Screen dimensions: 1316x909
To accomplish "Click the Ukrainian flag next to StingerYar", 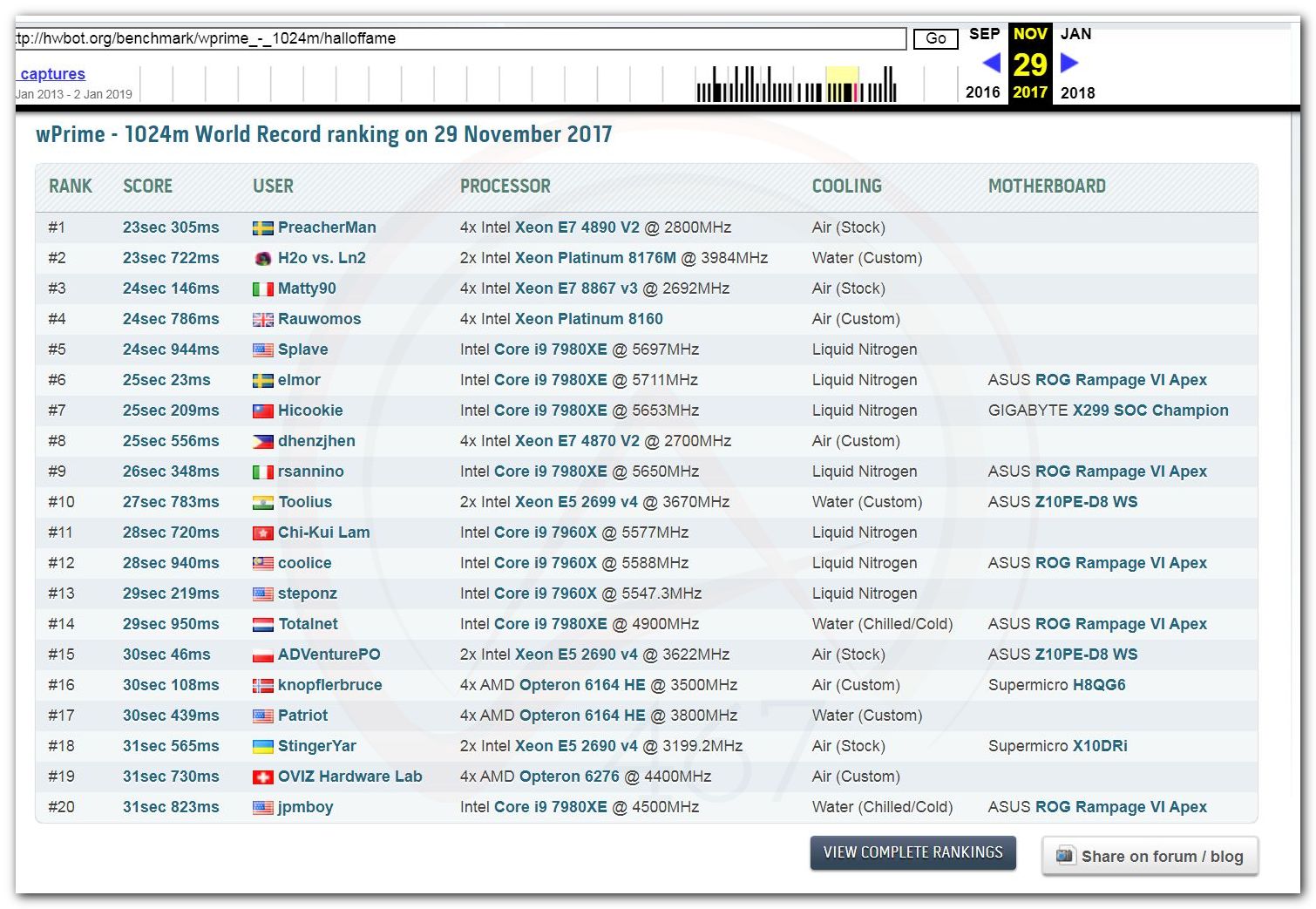I will pos(262,747).
